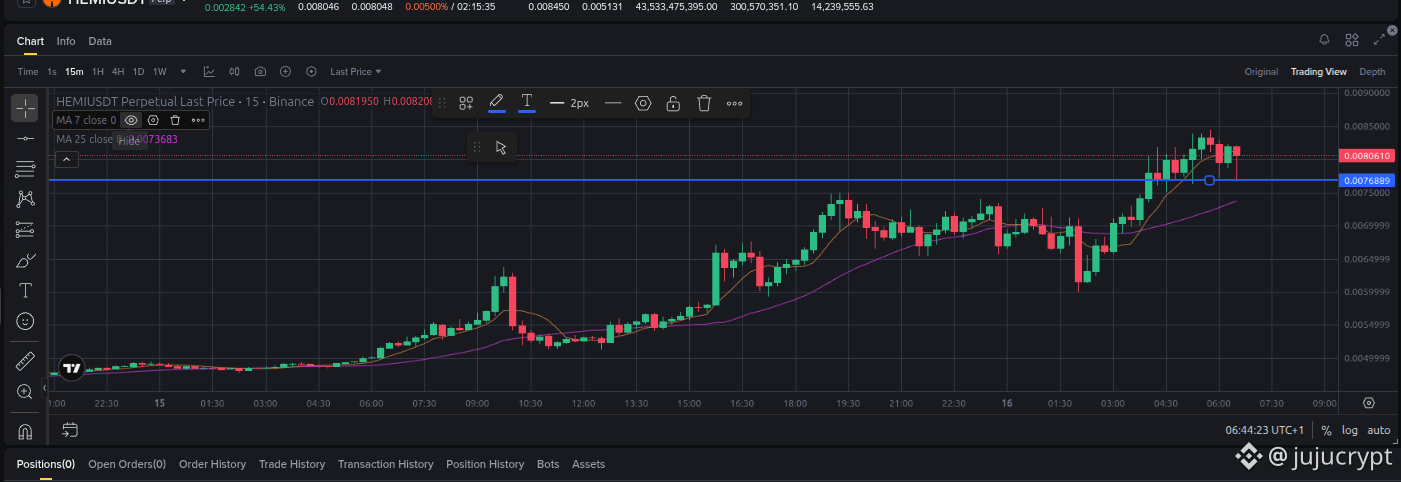Viewport: 1401px width, 482px height.
Task: Toggle auto scale mode
Action: click(x=1379, y=430)
